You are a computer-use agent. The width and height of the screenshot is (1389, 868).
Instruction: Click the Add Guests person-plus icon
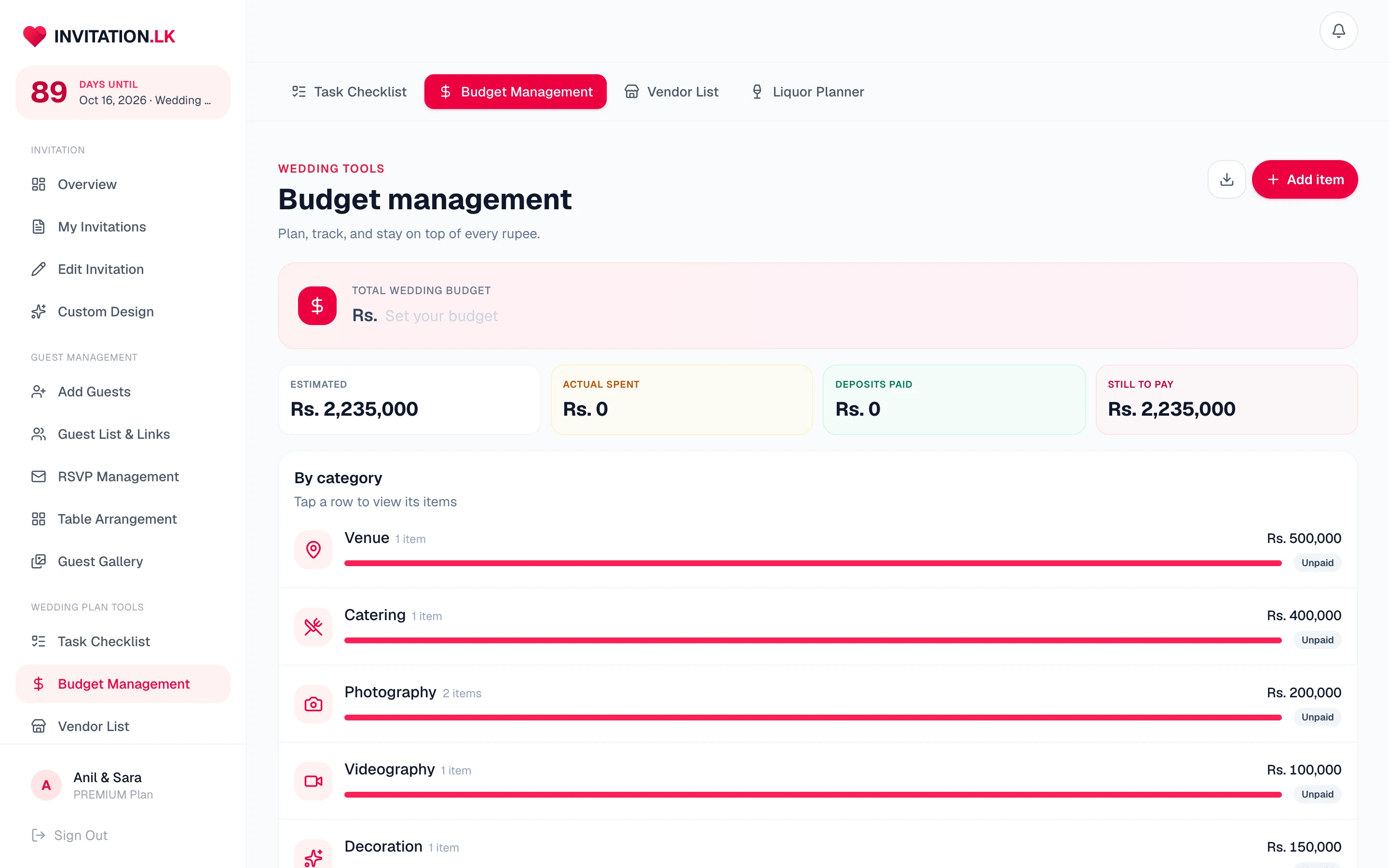coord(39,392)
